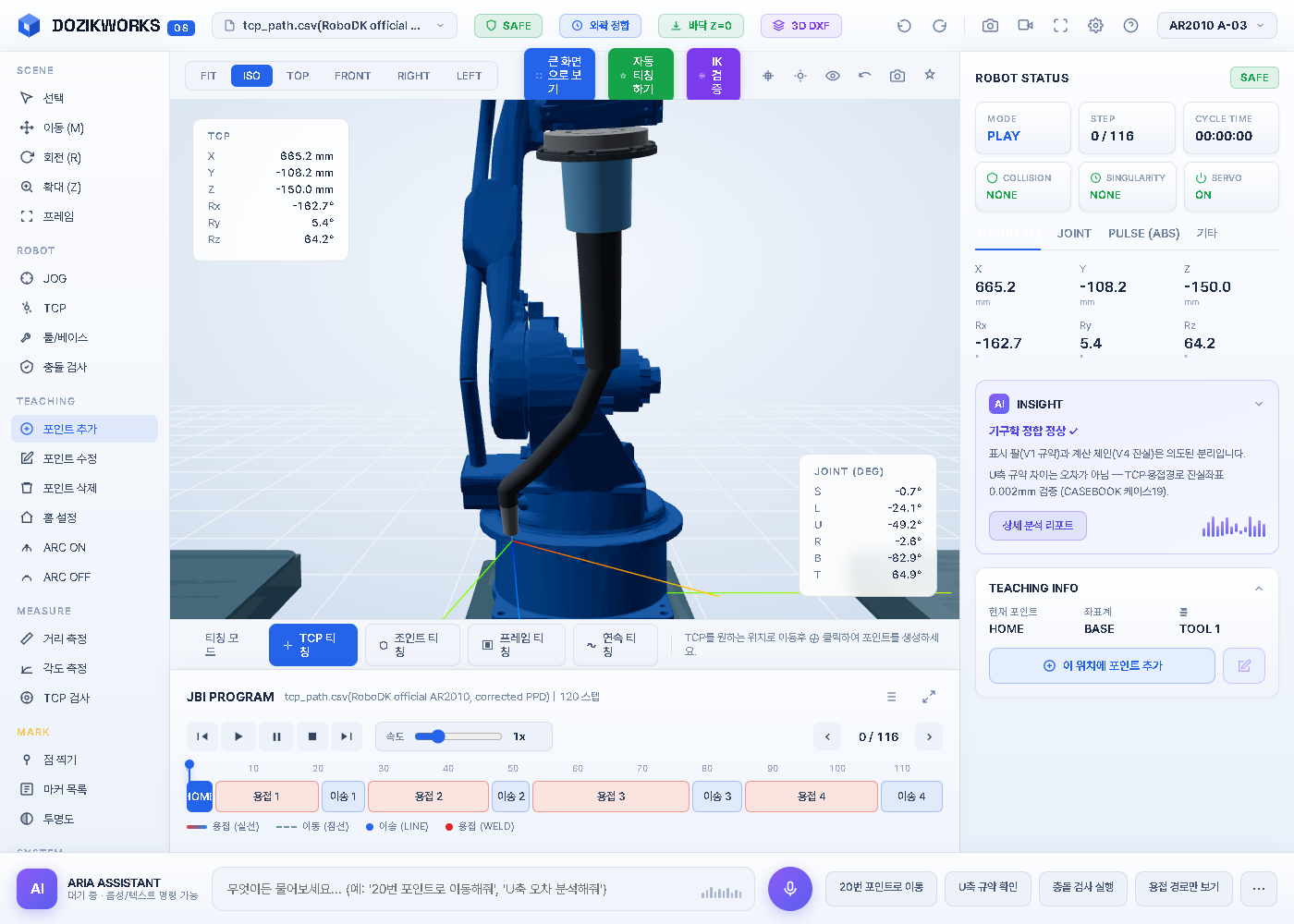Screen dimensions: 1294x924
Task: Toggle the SAFE mode pill in top bar
Action: coord(508,26)
